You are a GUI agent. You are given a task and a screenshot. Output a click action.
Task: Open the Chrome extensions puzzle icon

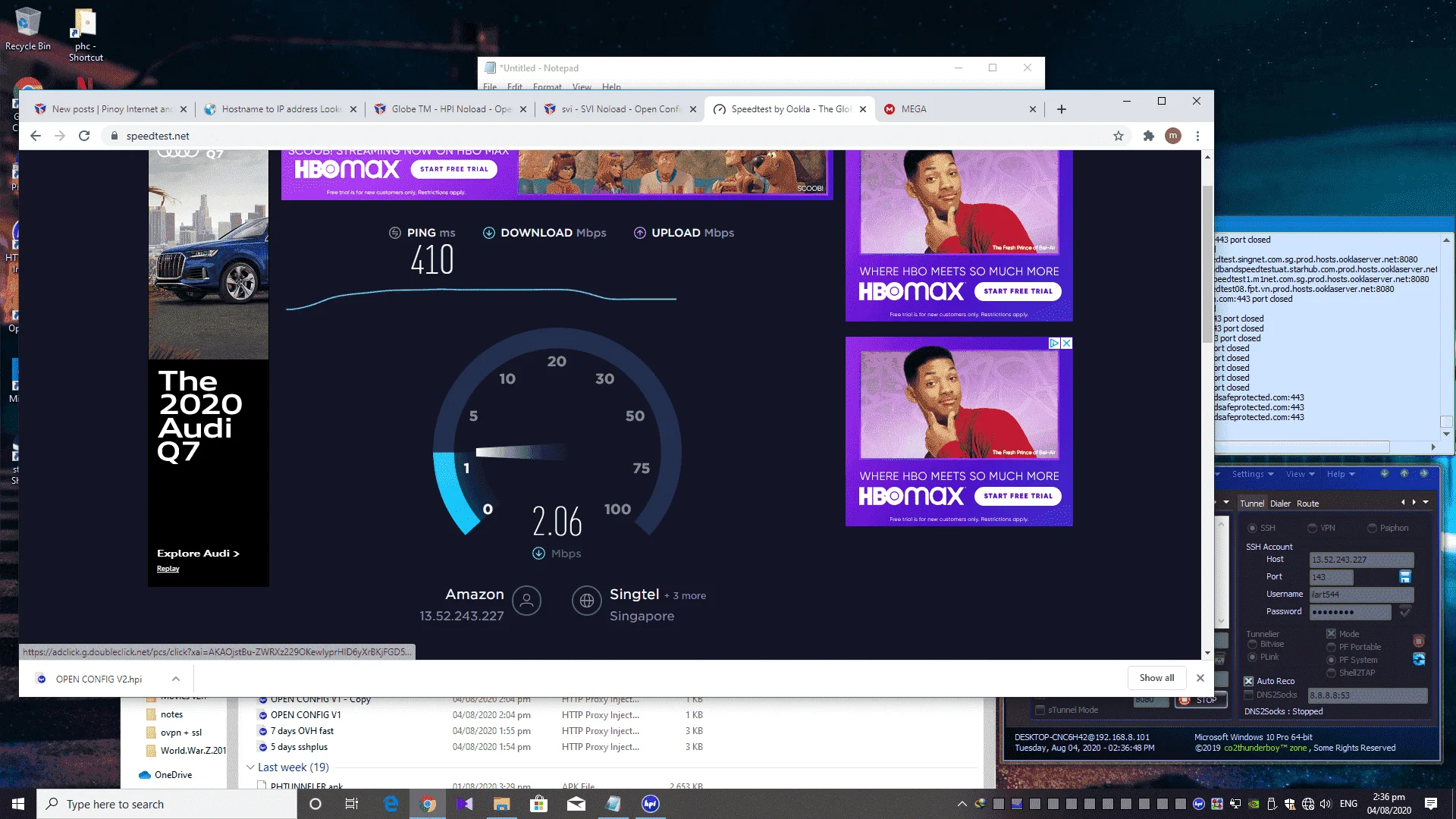(1148, 136)
